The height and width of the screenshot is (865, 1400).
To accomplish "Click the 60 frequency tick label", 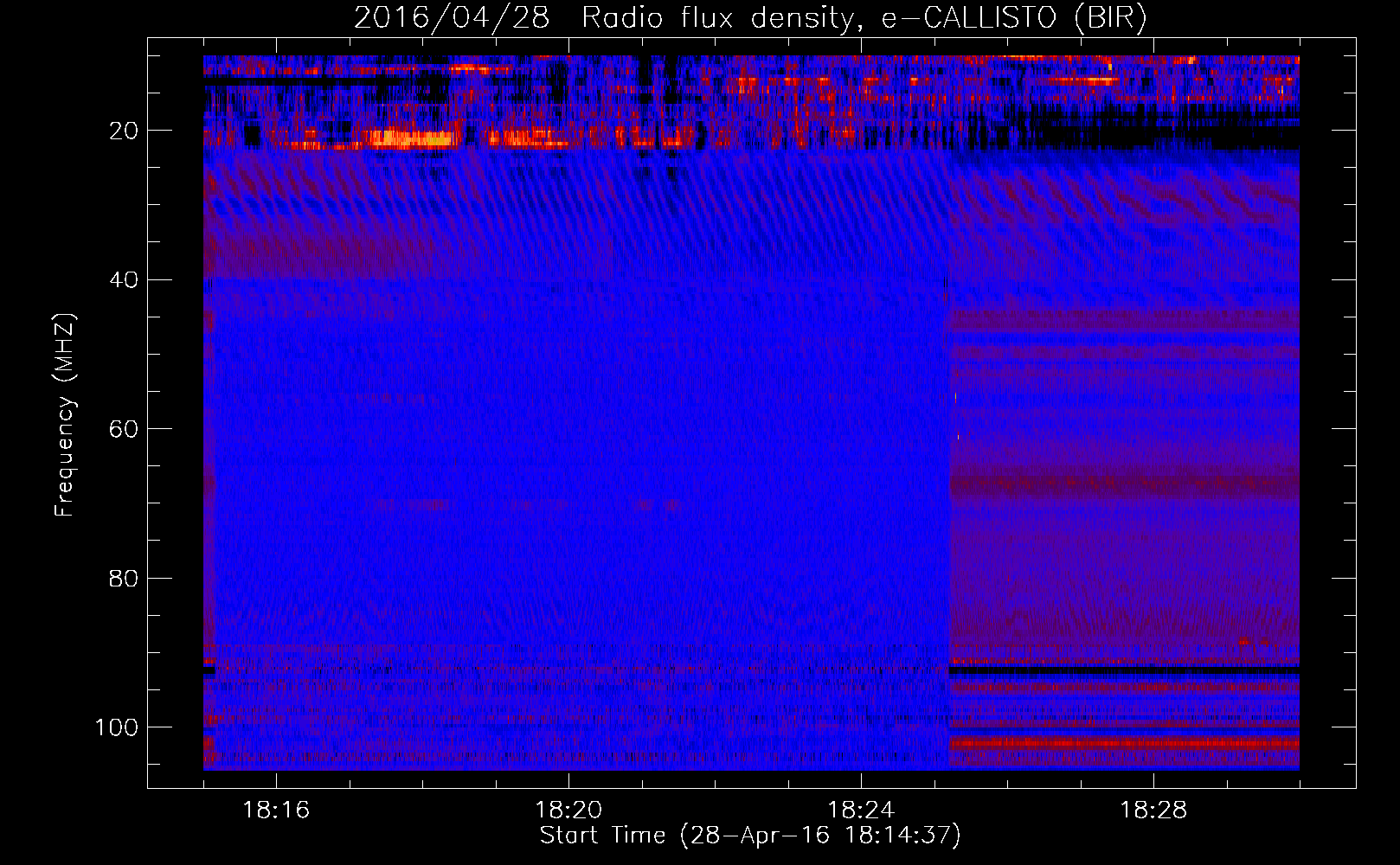I will 124,429.
